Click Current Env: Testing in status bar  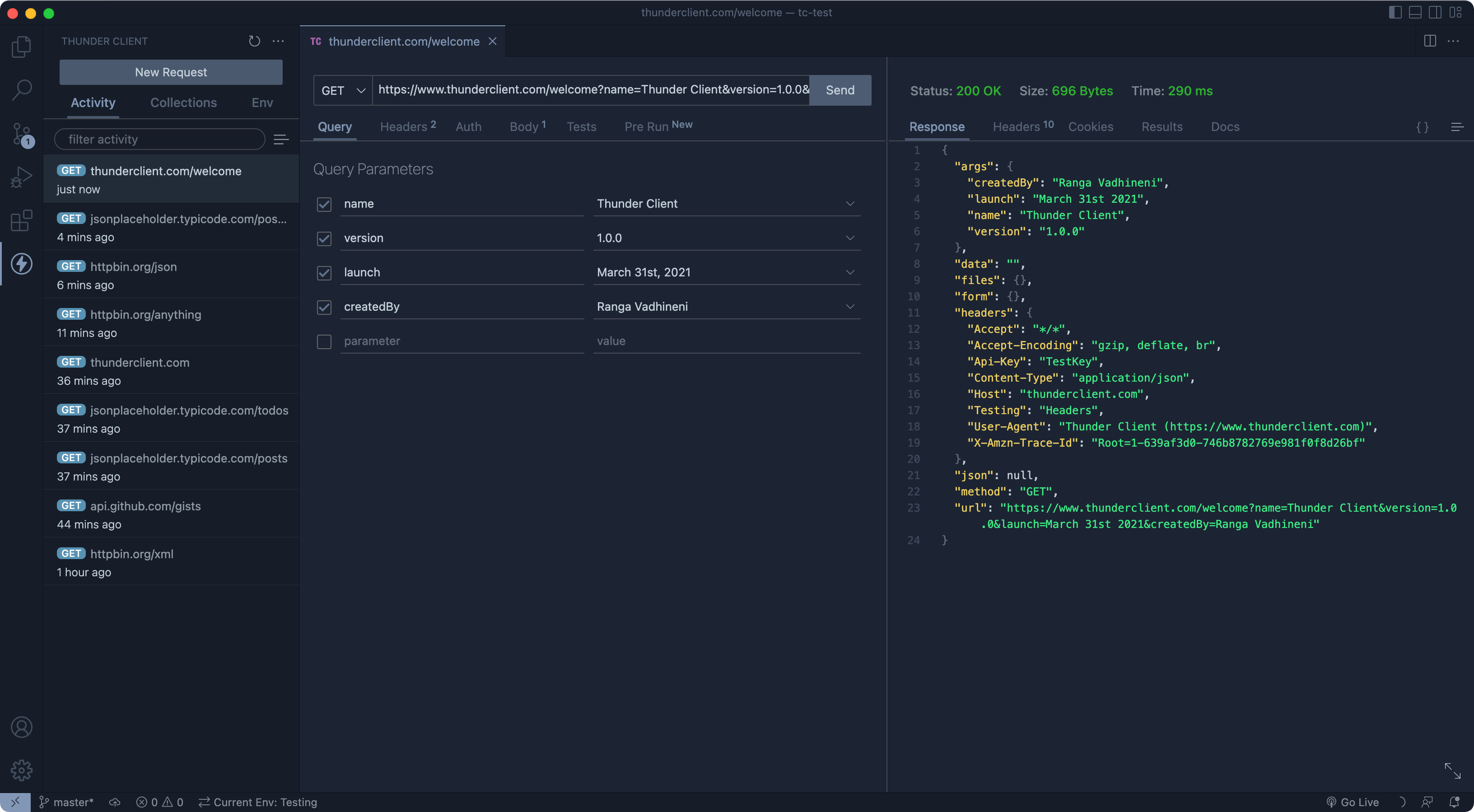258,802
